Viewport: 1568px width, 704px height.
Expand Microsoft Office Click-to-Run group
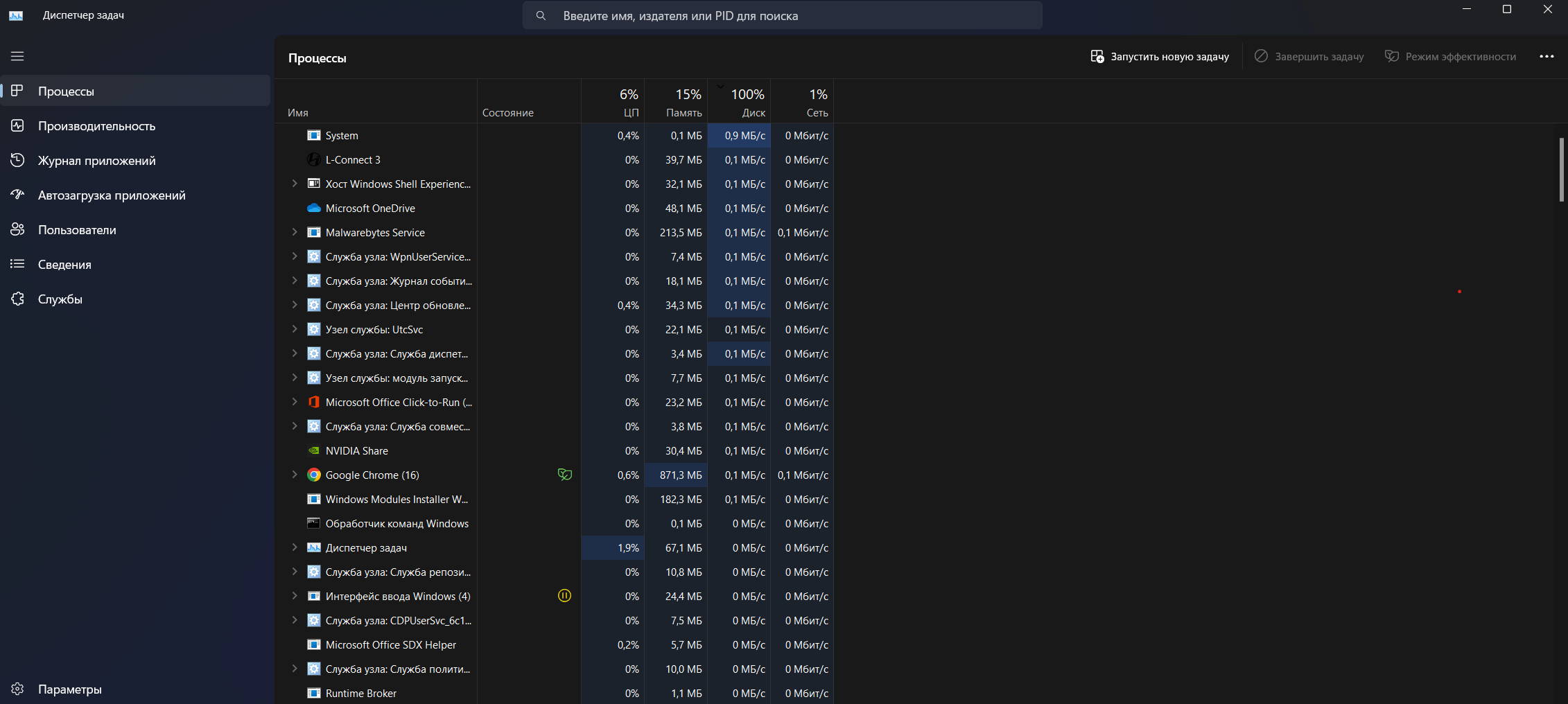[295, 402]
